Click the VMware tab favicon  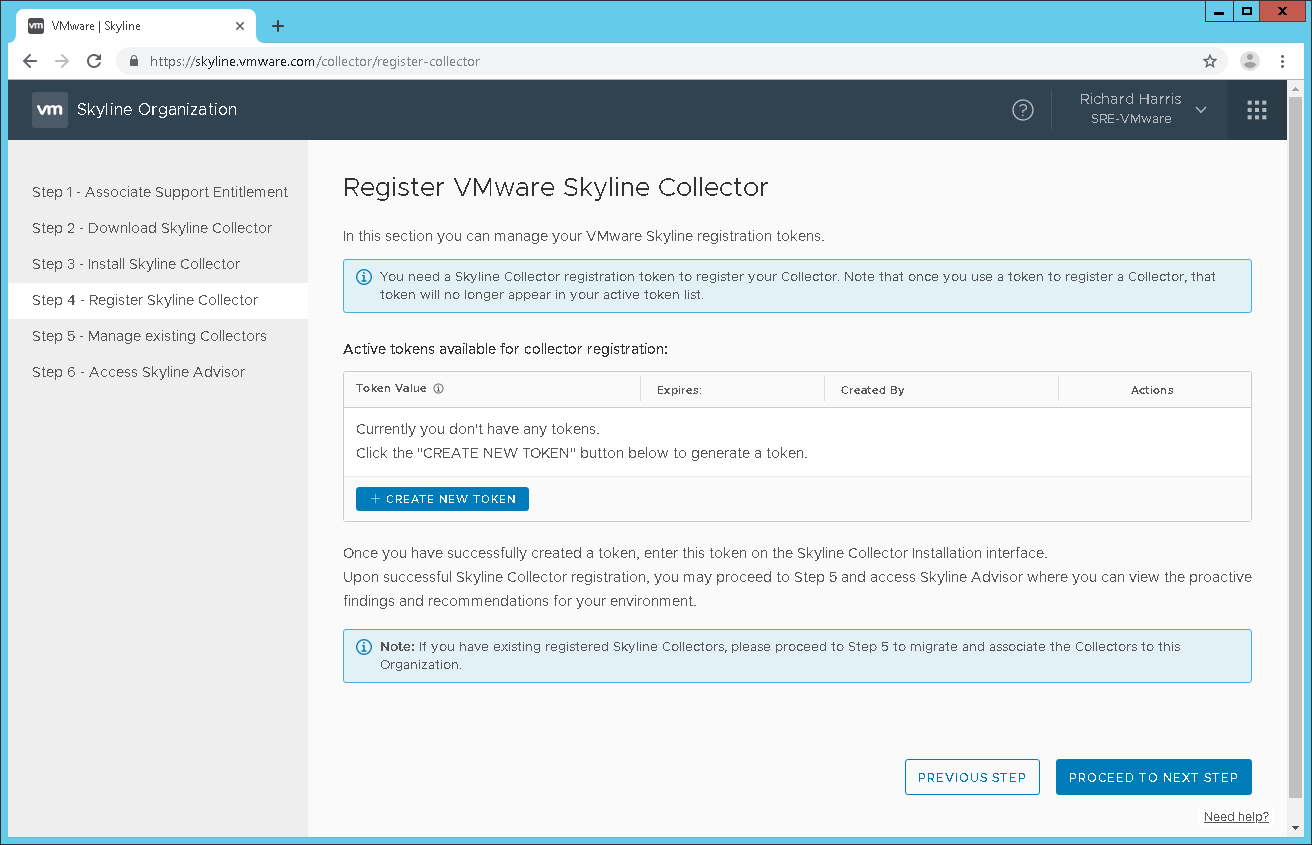pos(35,26)
